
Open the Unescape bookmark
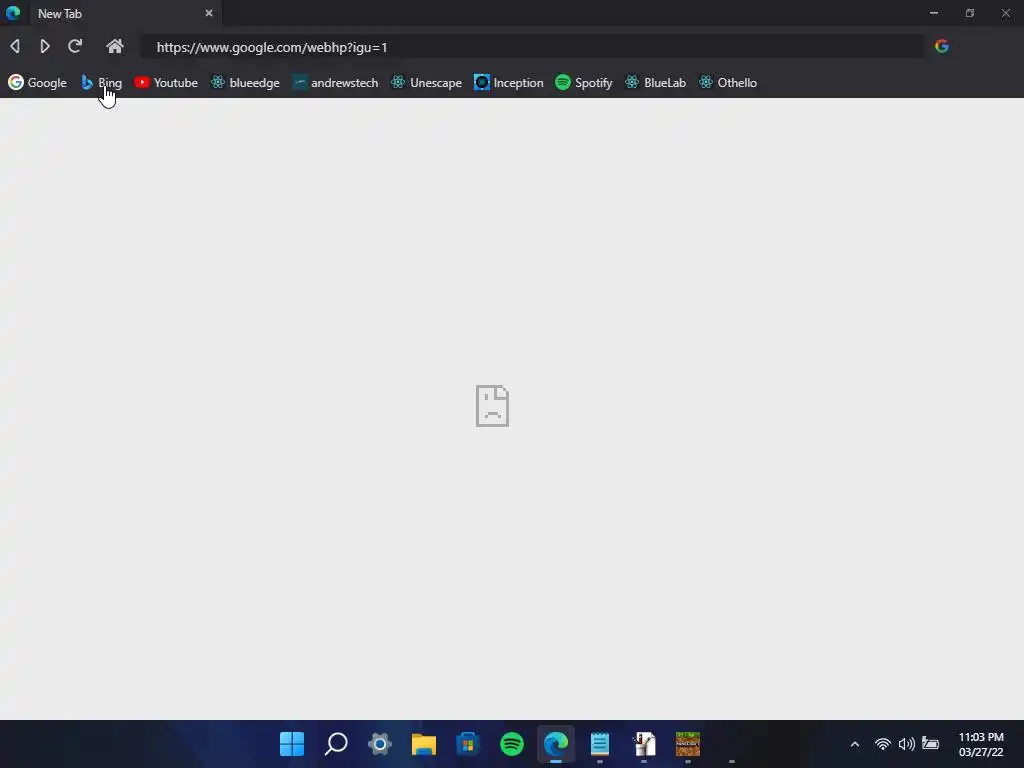[x=426, y=83]
